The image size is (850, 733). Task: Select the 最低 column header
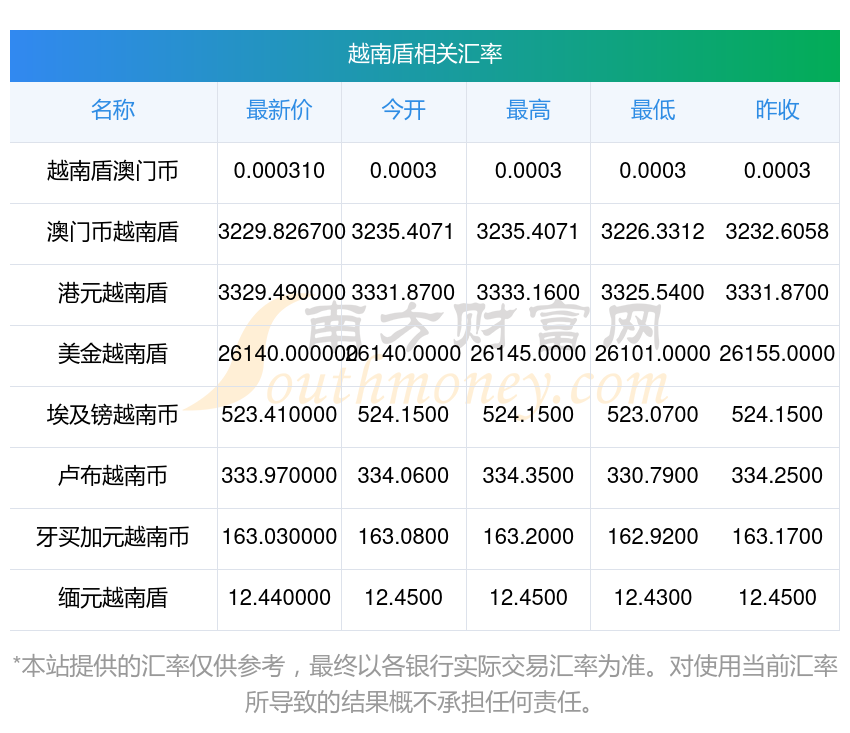tap(653, 110)
